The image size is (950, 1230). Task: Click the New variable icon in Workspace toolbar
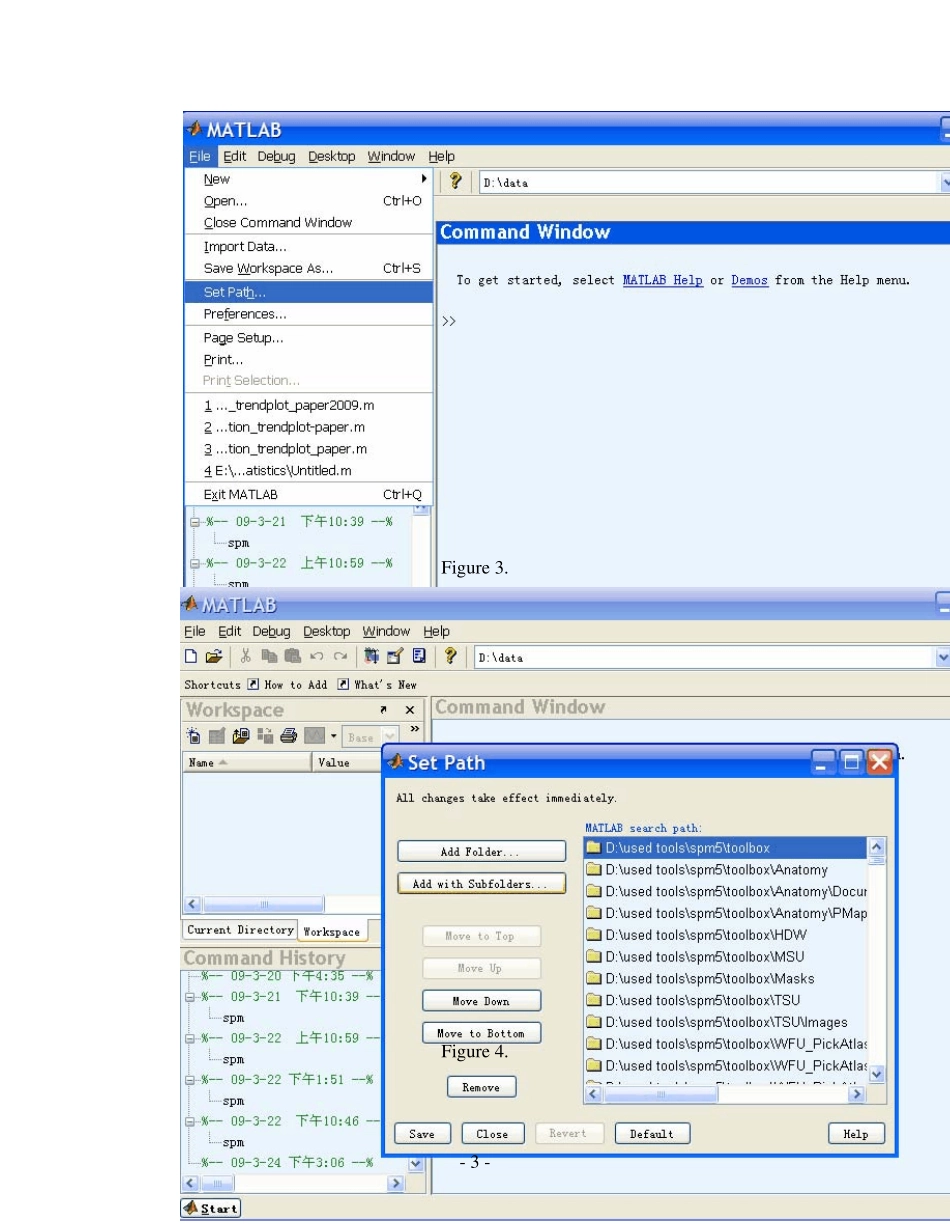pyautogui.click(x=192, y=737)
